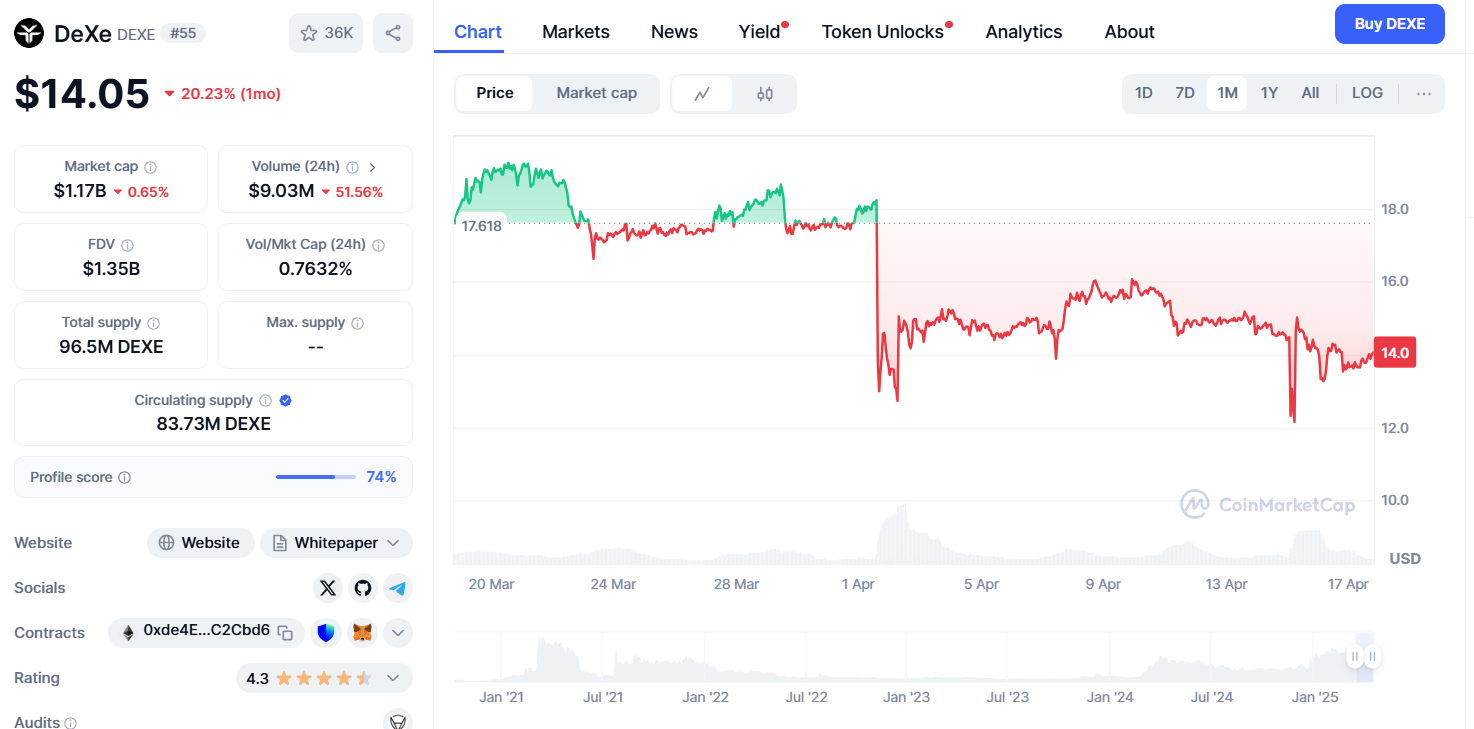Open the X (Twitter) social link

(328, 588)
